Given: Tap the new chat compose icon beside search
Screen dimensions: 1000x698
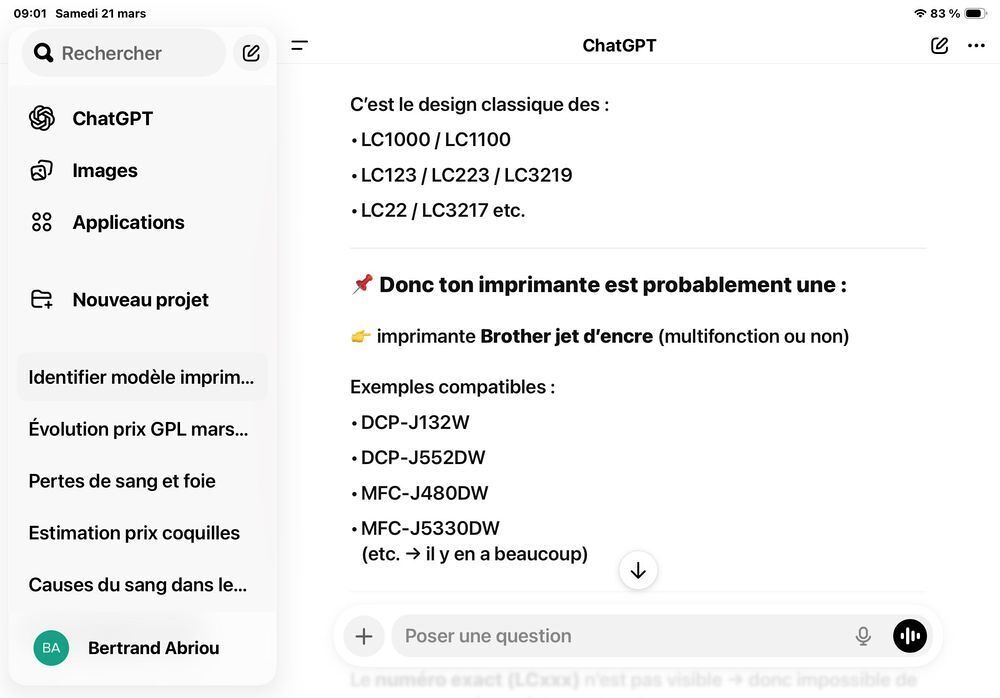Looking at the screenshot, I should point(251,53).
